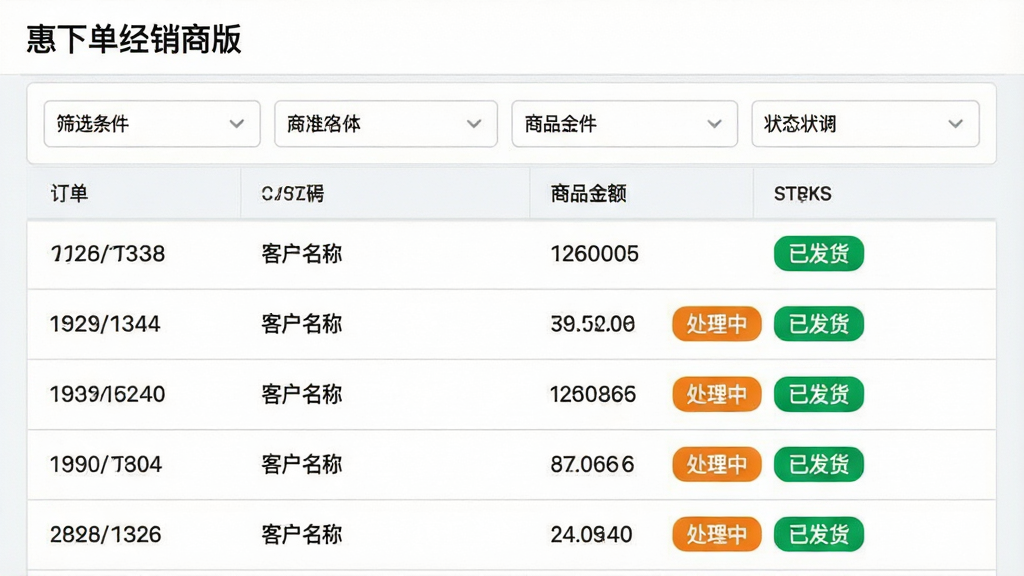The height and width of the screenshot is (576, 1024).
Task: Click 处理中 badge in the 1929/1344 row
Action: (x=717, y=324)
